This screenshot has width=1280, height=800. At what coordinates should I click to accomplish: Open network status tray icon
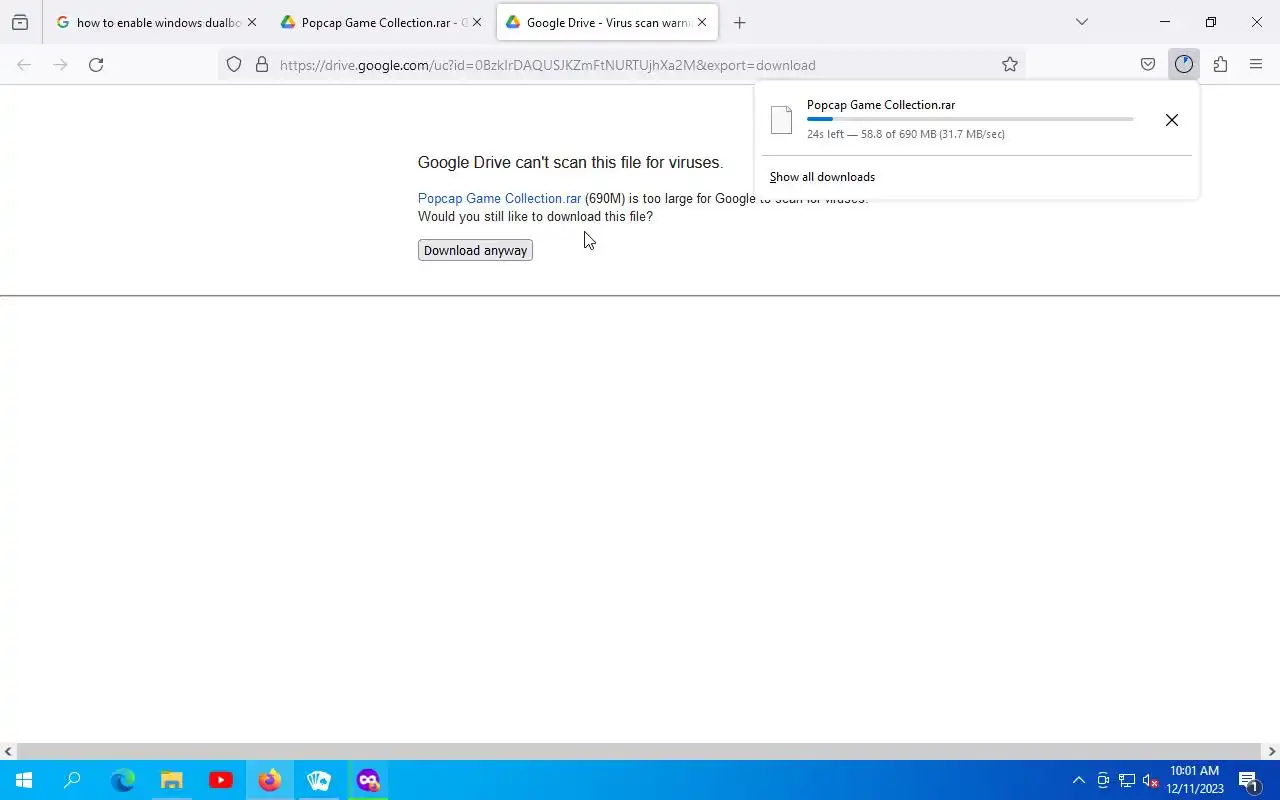1127,780
